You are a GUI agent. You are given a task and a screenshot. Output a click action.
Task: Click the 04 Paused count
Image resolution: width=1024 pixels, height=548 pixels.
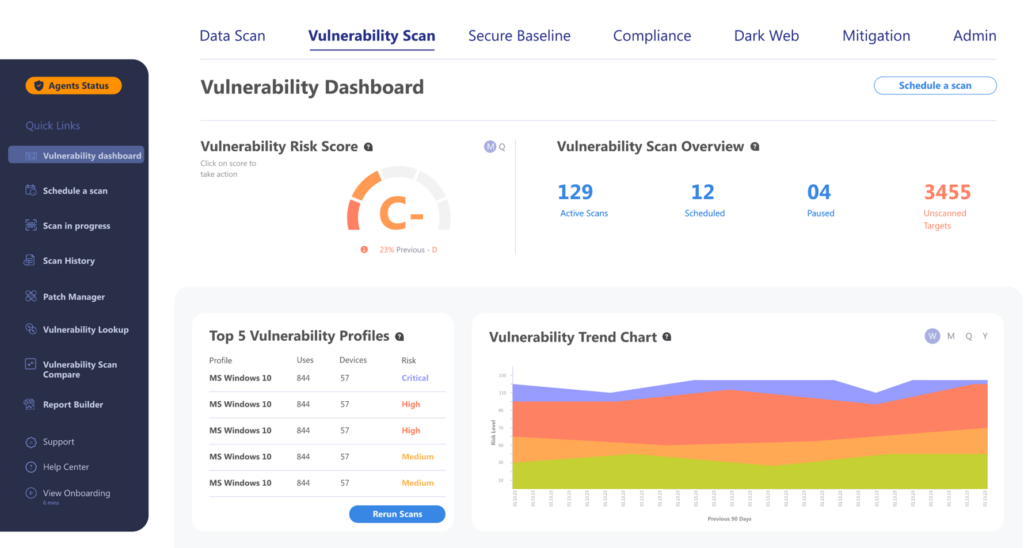[819, 192]
